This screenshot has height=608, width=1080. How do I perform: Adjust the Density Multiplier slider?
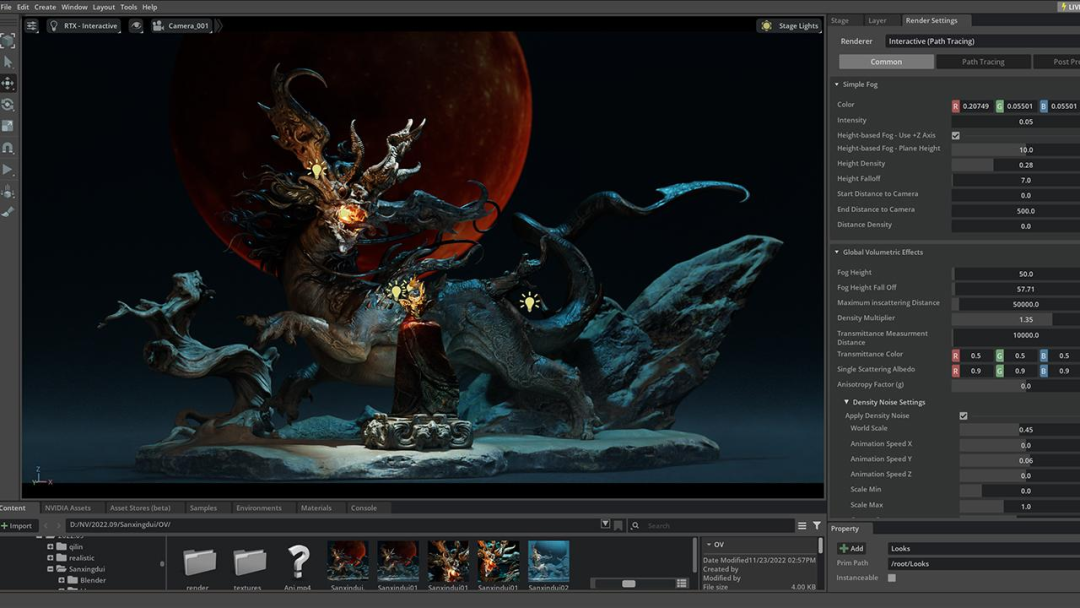coord(1016,319)
